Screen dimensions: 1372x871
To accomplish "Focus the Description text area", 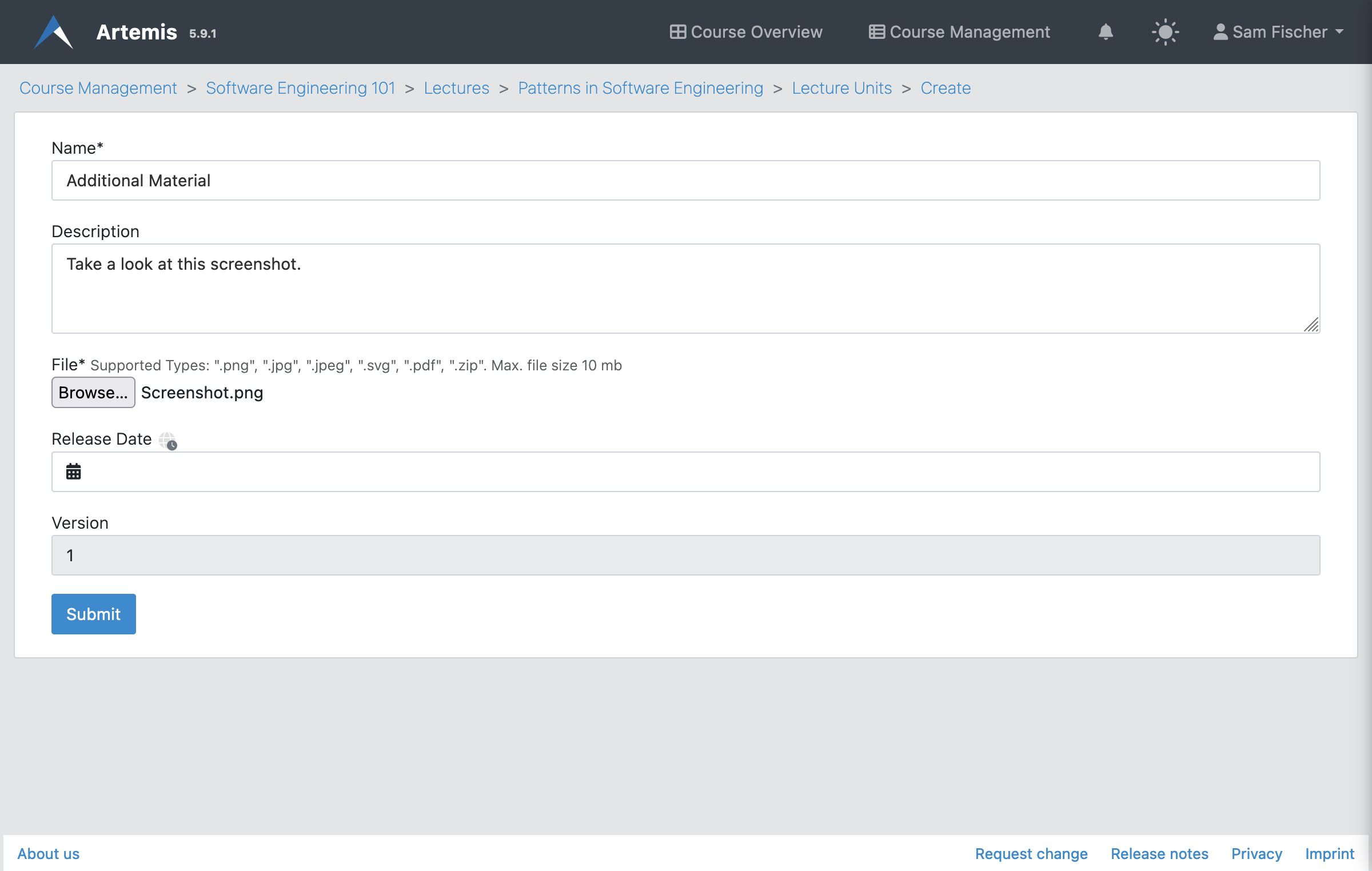I will [x=685, y=289].
